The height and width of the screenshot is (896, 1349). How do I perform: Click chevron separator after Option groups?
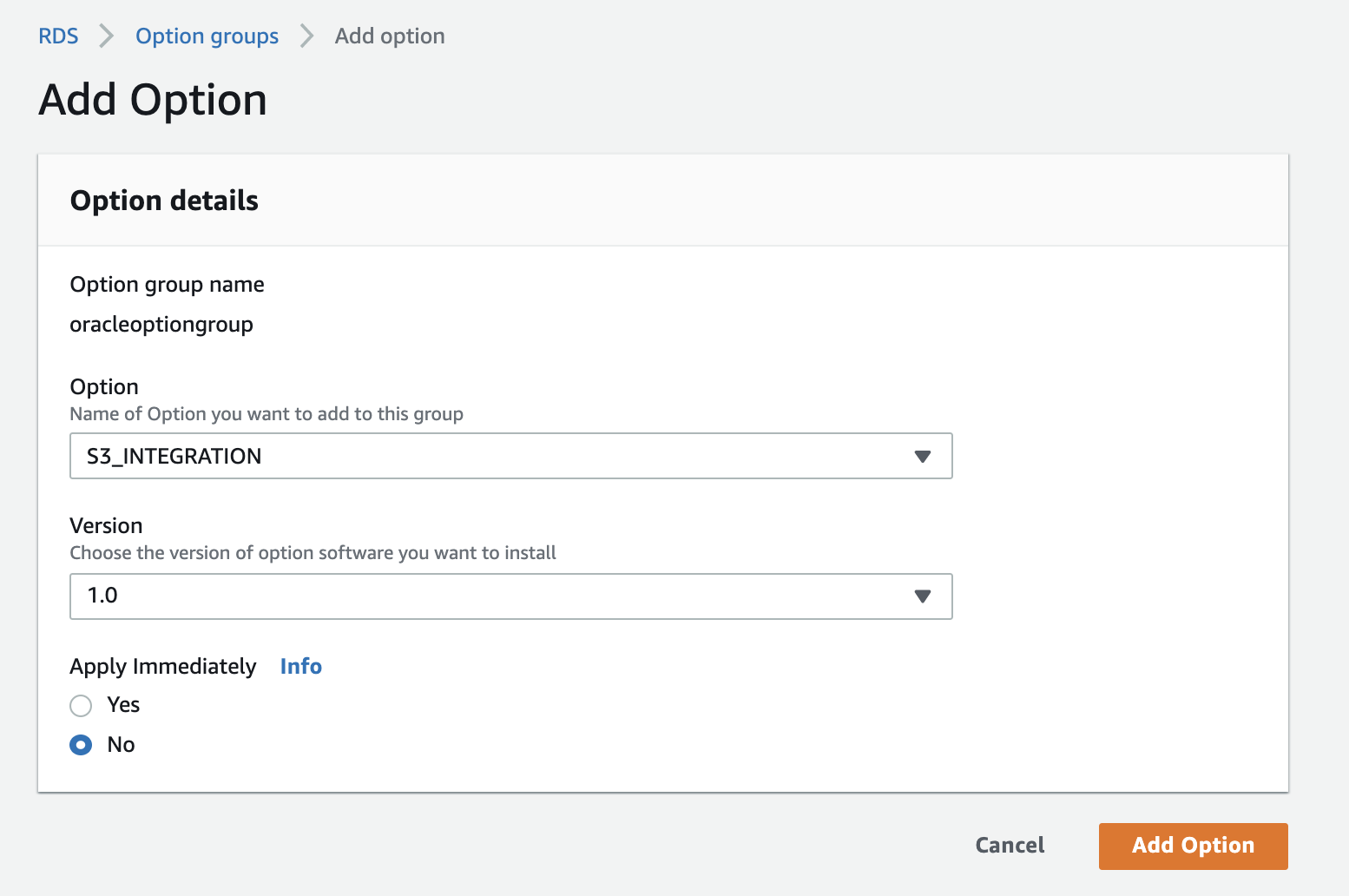click(306, 36)
